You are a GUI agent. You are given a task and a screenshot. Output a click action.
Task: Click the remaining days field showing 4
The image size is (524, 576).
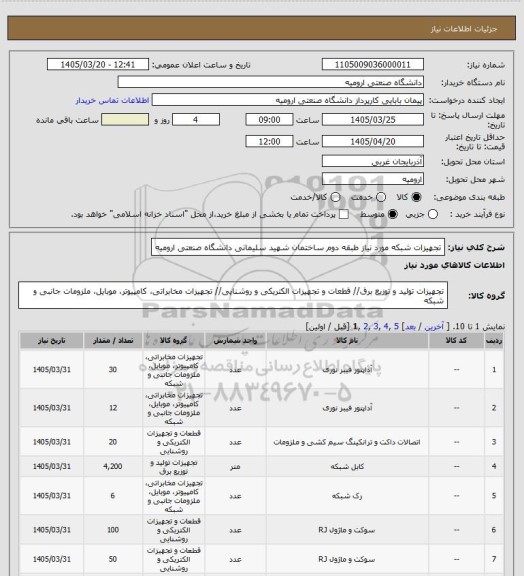[196, 120]
